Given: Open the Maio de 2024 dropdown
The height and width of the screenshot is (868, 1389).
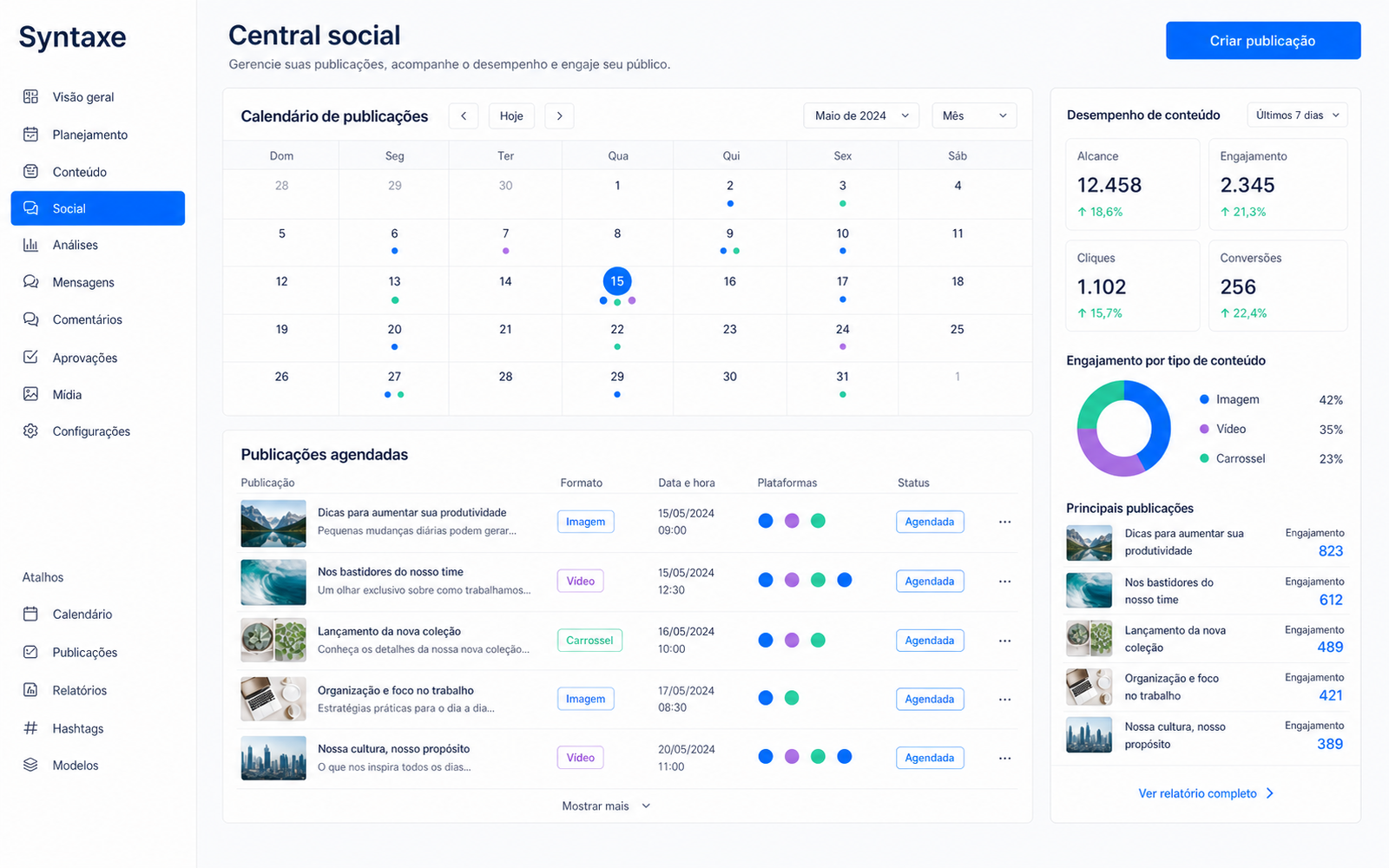Looking at the screenshot, I should pos(861,115).
